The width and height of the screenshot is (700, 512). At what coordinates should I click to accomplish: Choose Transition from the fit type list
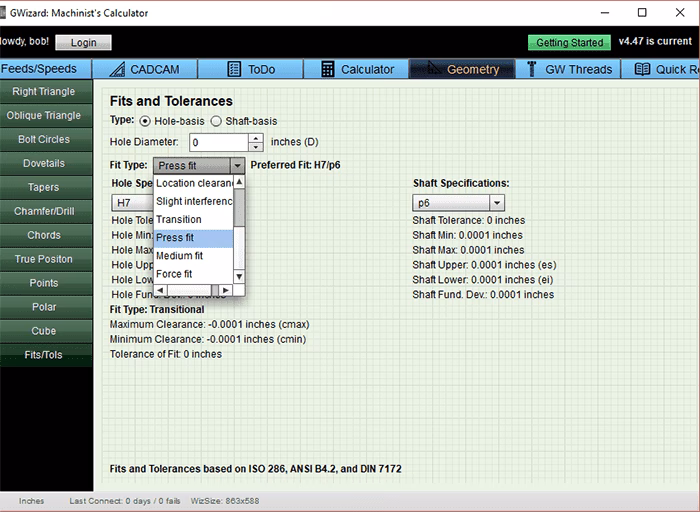pos(179,219)
